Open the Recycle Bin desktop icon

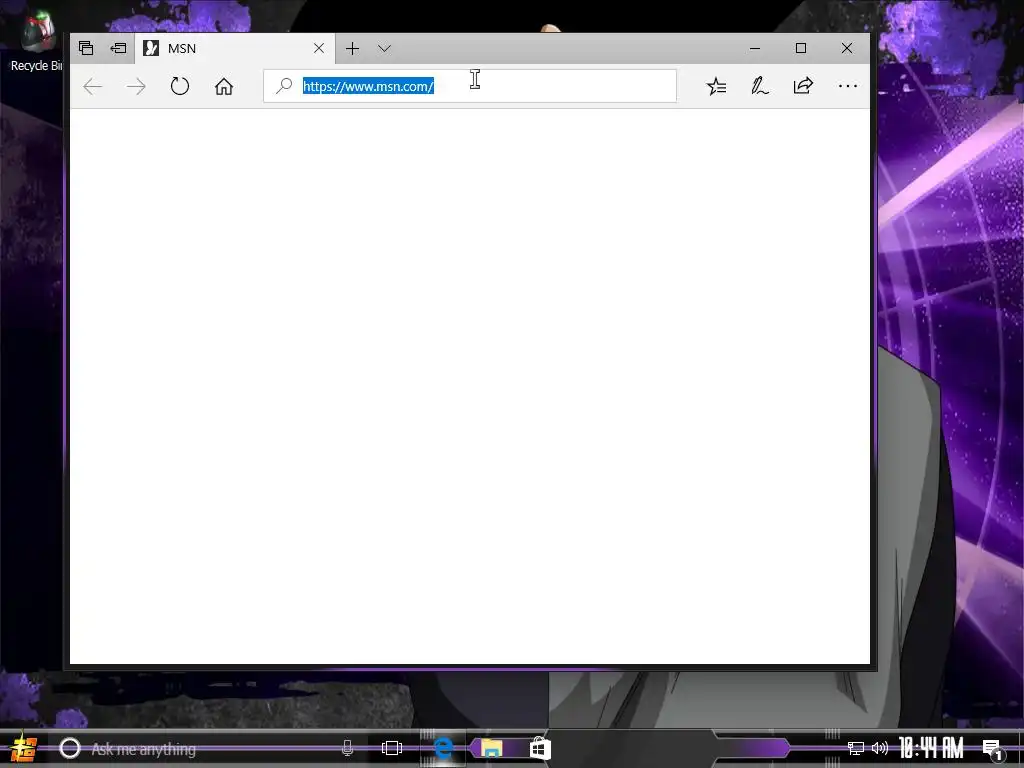pyautogui.click(x=37, y=42)
